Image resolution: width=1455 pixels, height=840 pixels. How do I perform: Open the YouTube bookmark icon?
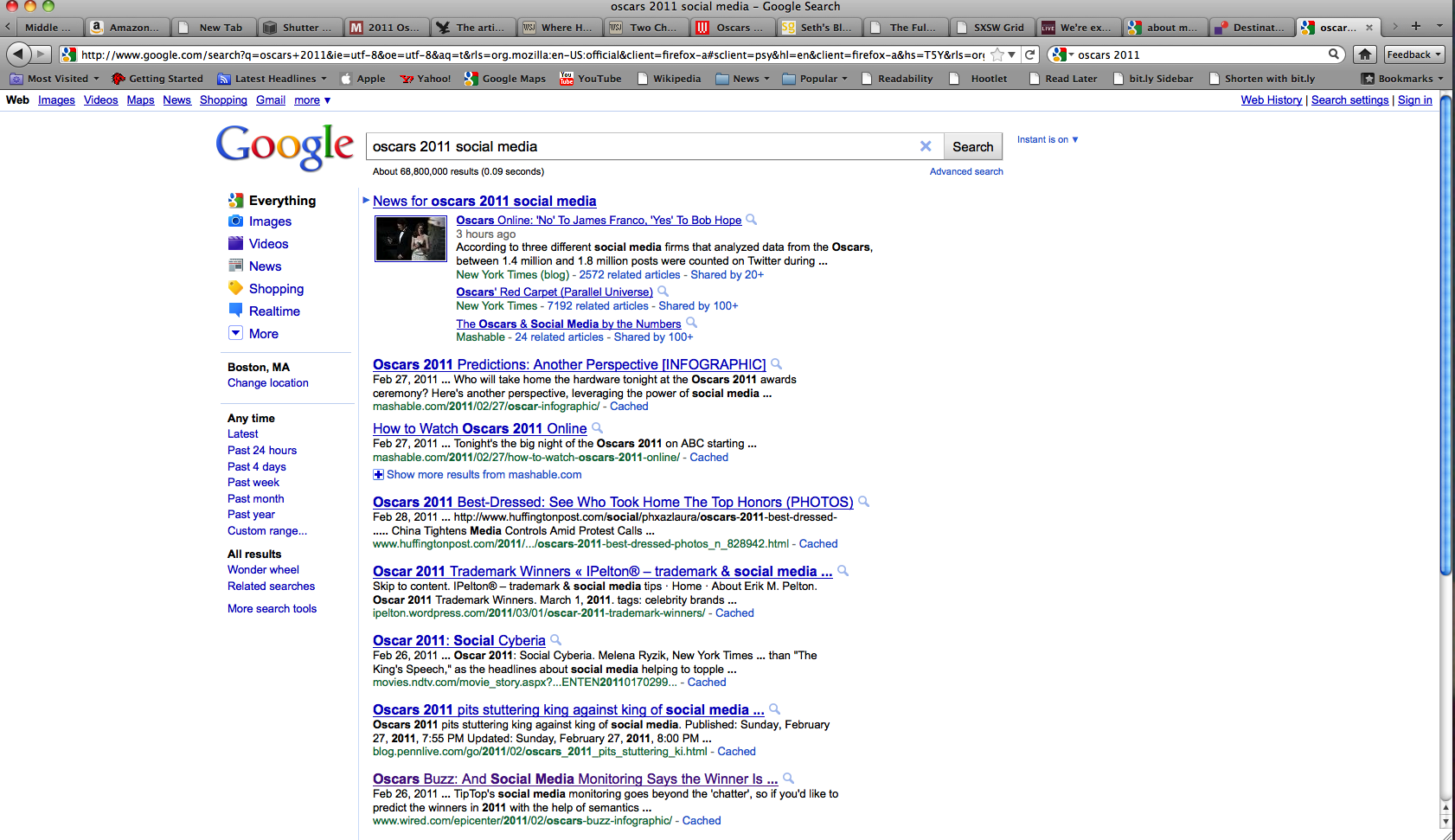[567, 78]
